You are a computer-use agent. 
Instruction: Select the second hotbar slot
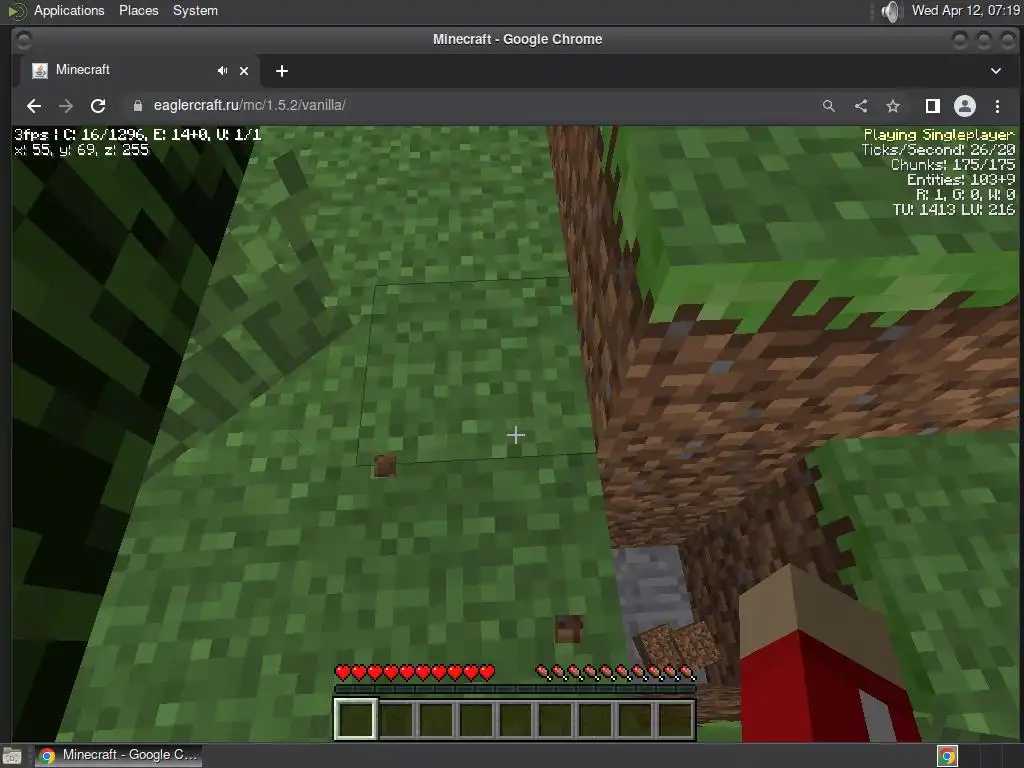pos(396,719)
